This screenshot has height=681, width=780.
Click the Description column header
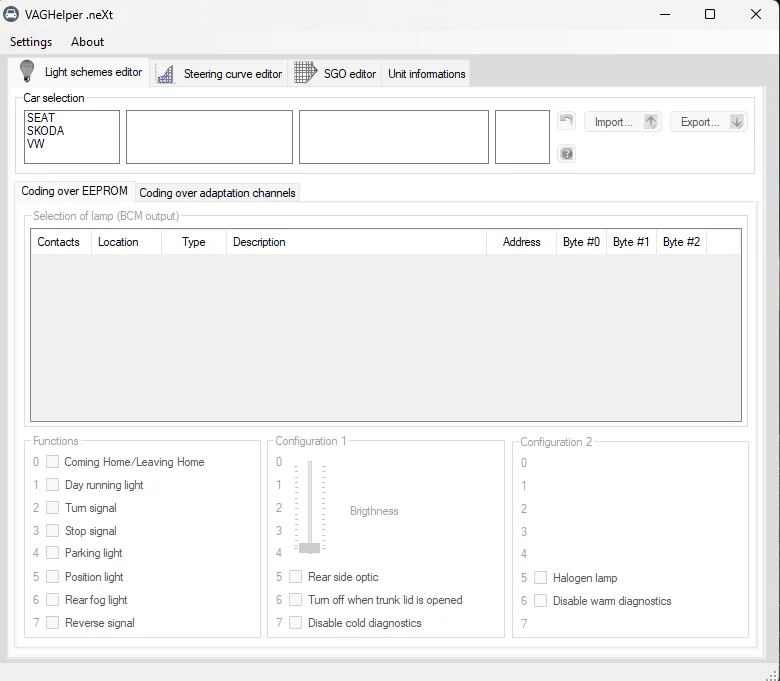pos(259,242)
